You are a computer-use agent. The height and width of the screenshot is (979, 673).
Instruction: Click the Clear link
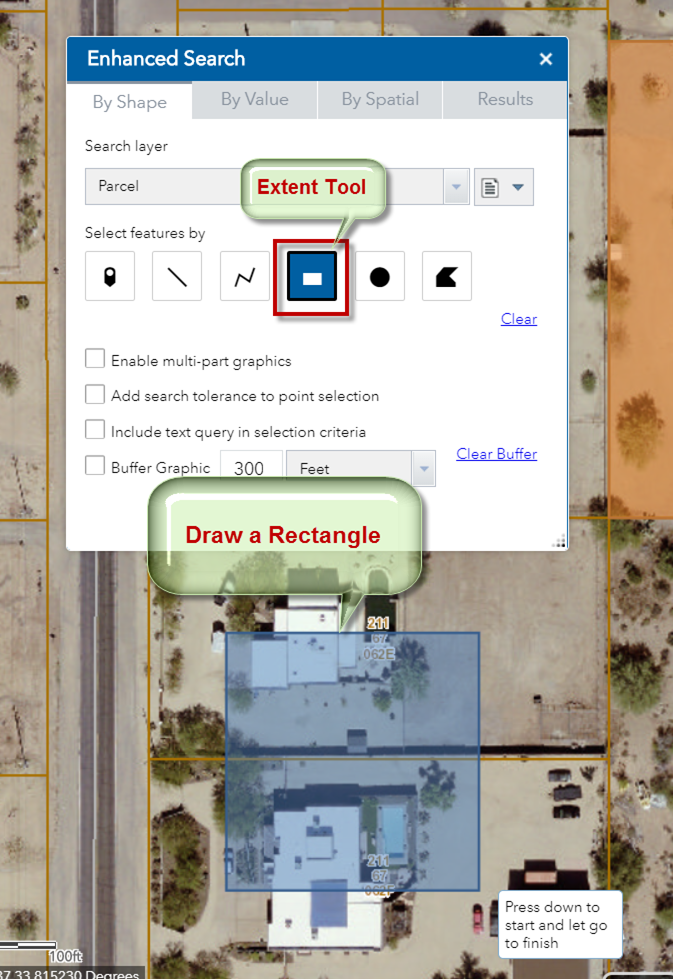coord(519,319)
